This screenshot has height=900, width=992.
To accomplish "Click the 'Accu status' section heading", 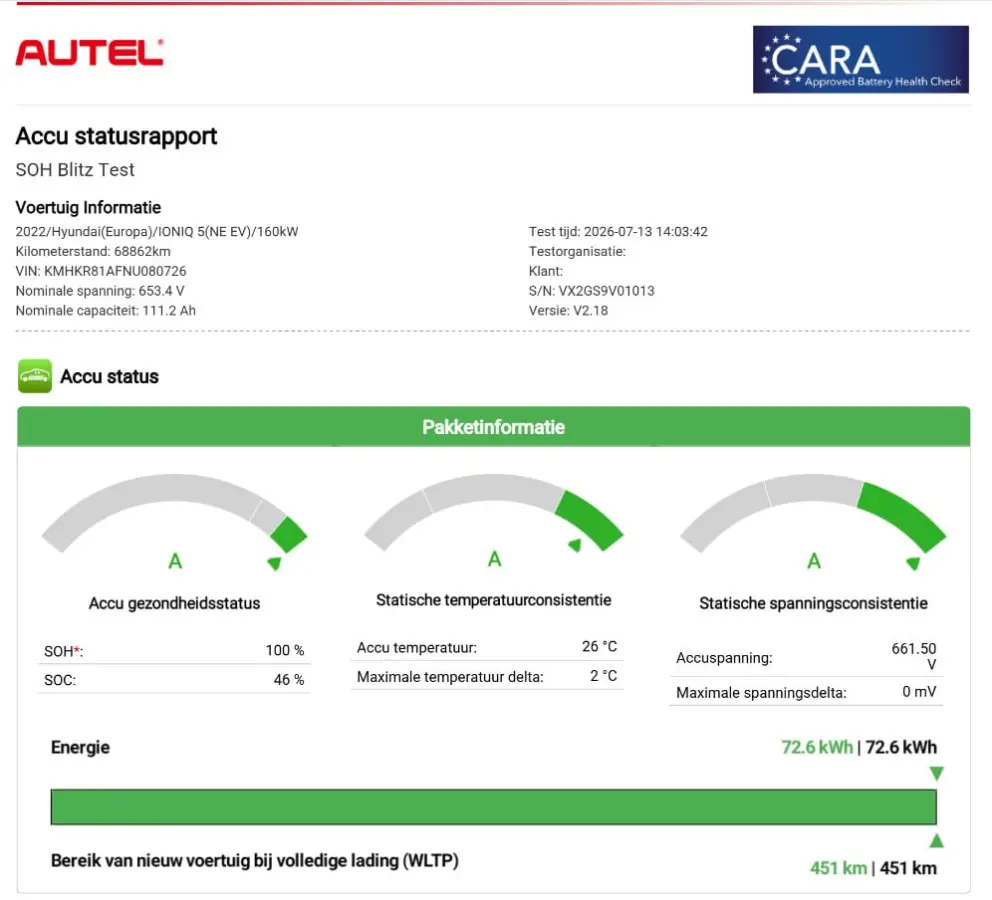I will 109,376.
